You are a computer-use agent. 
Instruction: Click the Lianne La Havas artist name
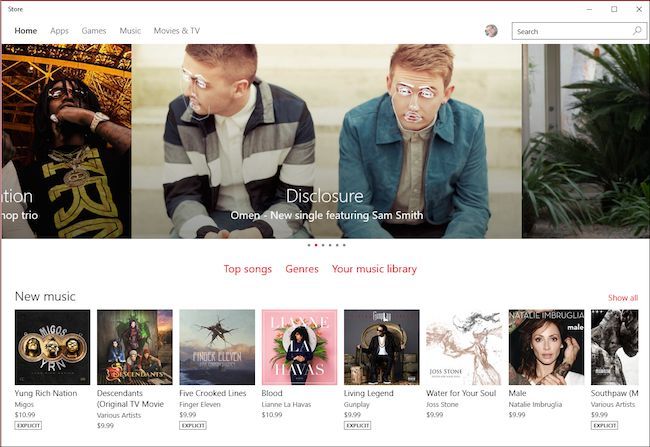point(286,404)
